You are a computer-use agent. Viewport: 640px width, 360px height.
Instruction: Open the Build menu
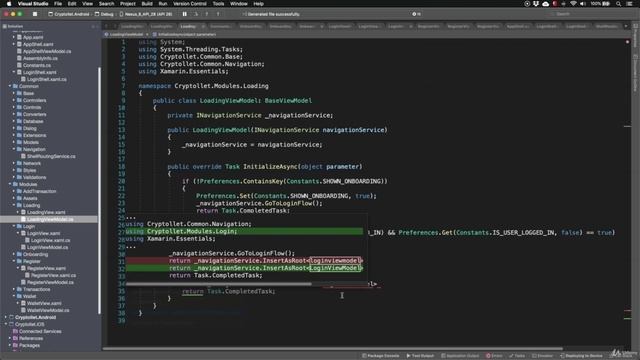147,4
